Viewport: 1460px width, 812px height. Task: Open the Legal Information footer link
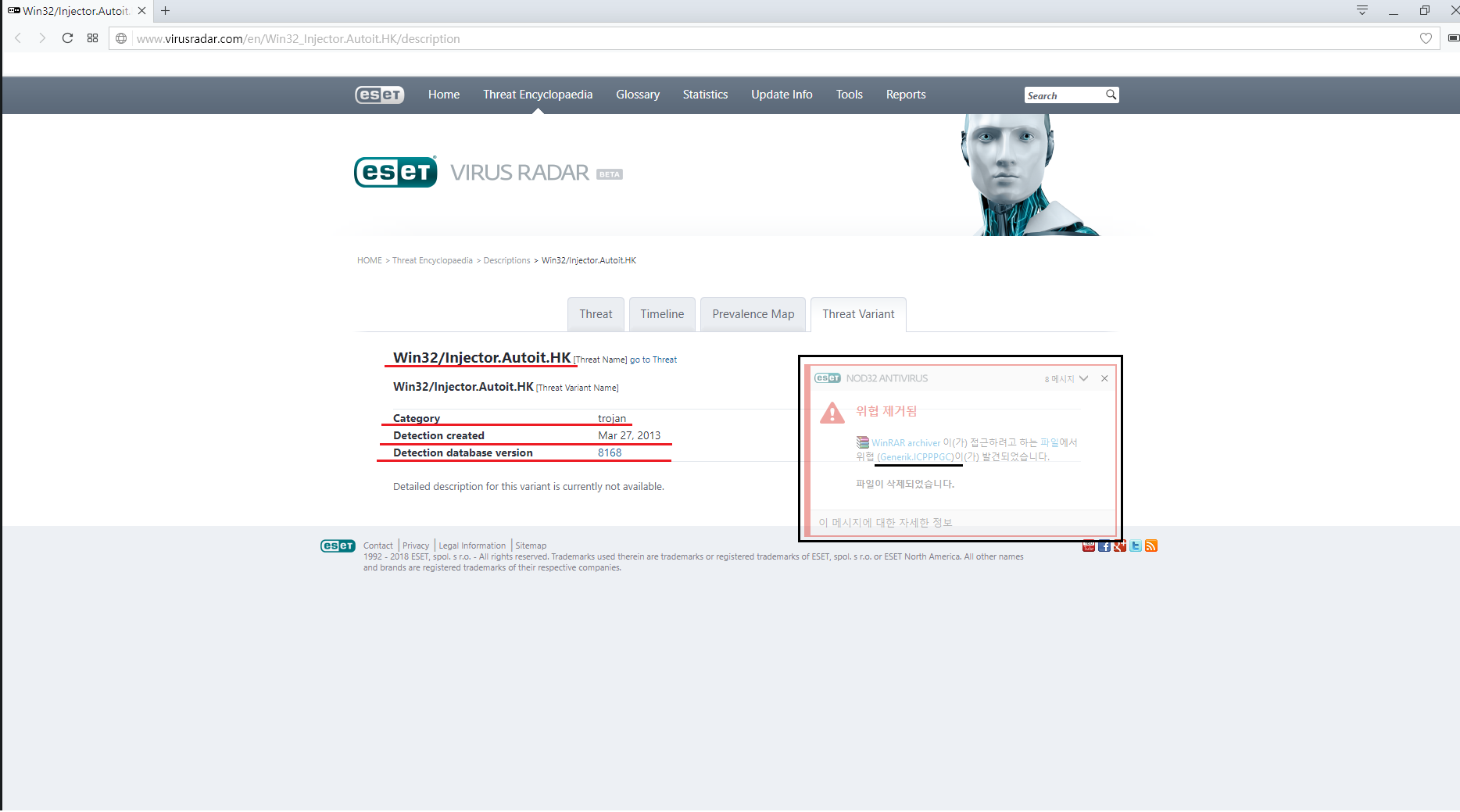[x=472, y=546]
